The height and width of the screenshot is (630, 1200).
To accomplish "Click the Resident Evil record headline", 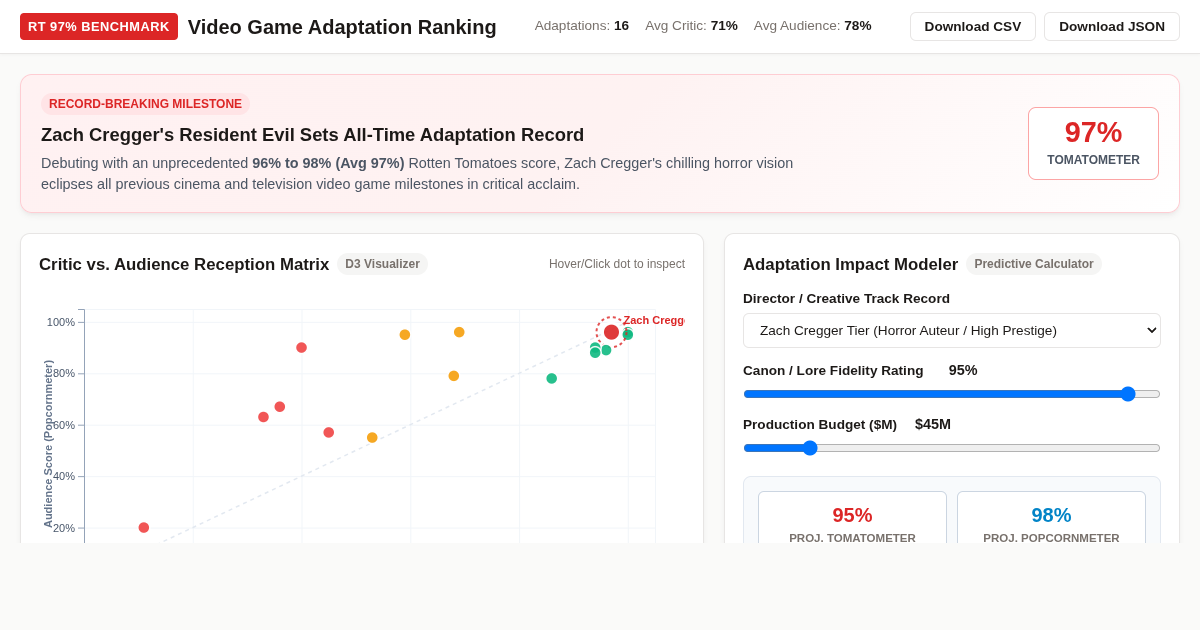I will [x=312, y=135].
